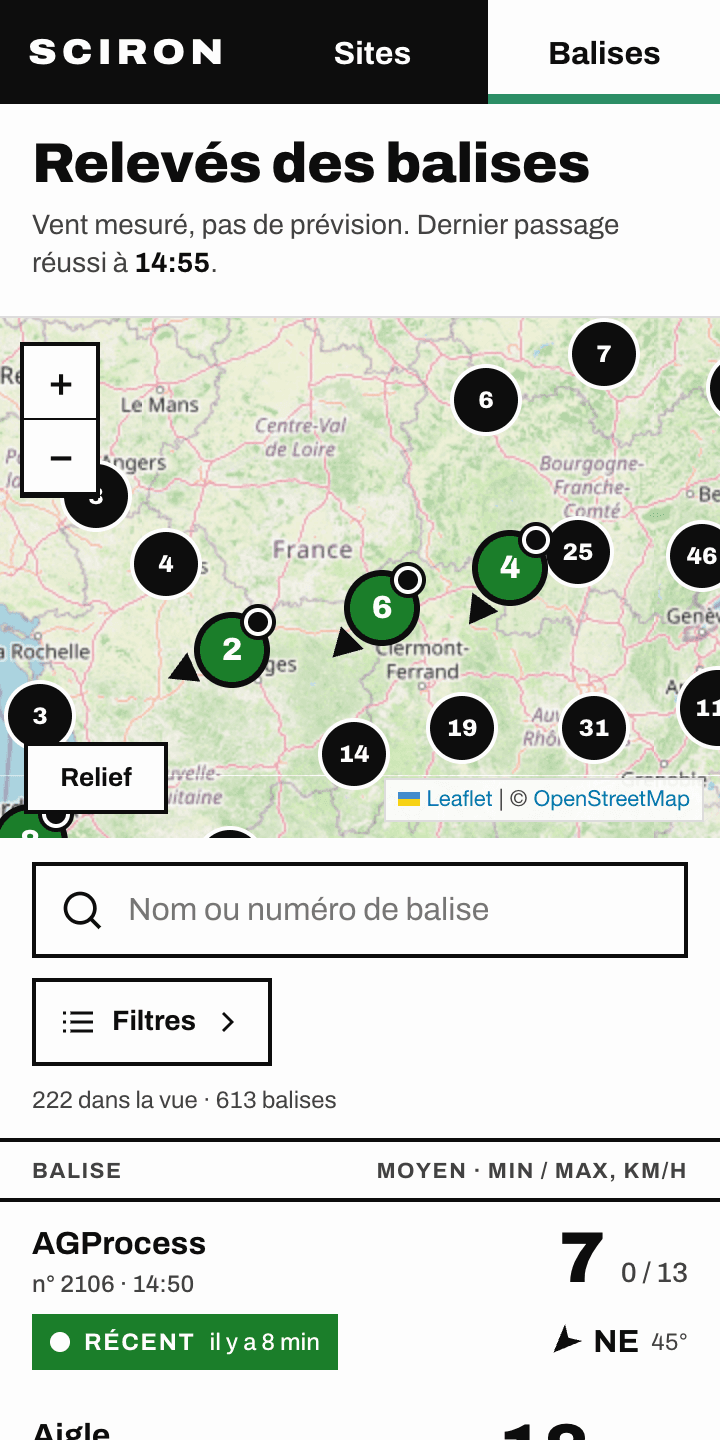
Task: Click the black cluster marker labeled 4
Action: coord(166,564)
